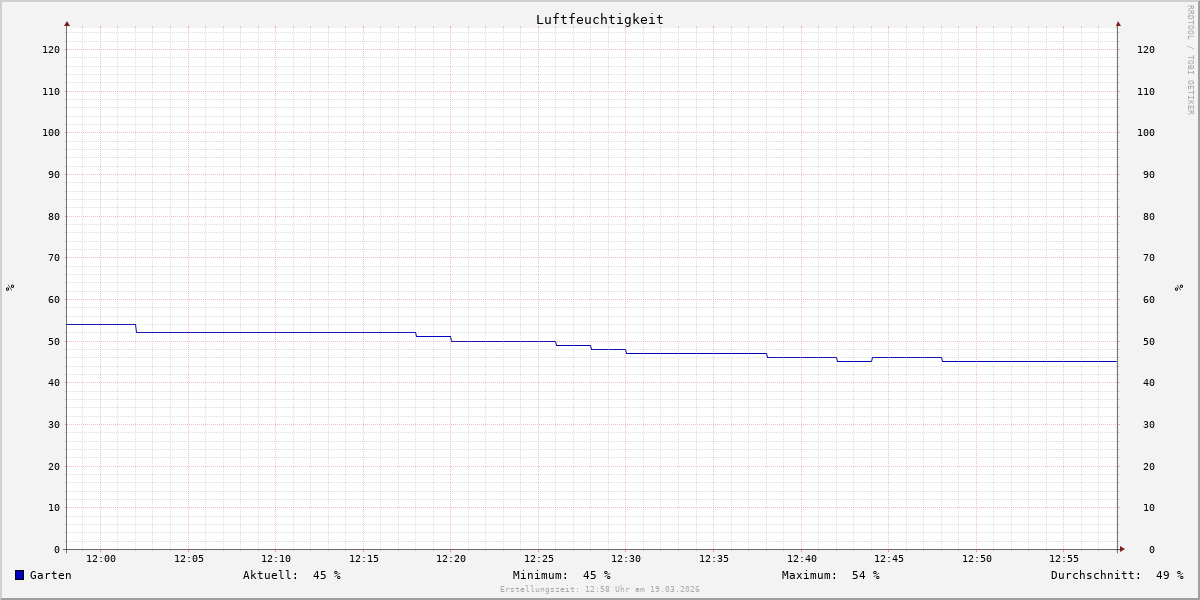Click the Durchschnitt: 49 % value
This screenshot has height=600, width=1200.
click(x=1117, y=575)
